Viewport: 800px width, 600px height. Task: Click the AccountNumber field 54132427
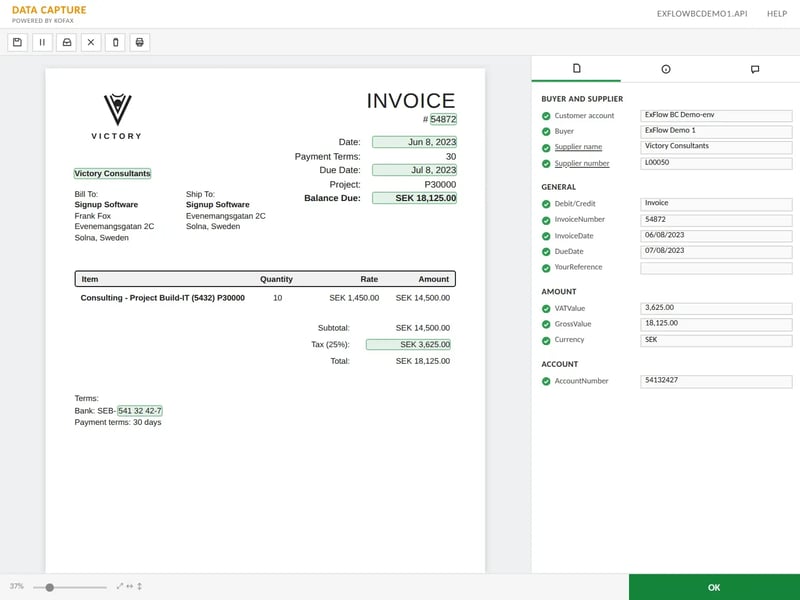click(x=716, y=381)
